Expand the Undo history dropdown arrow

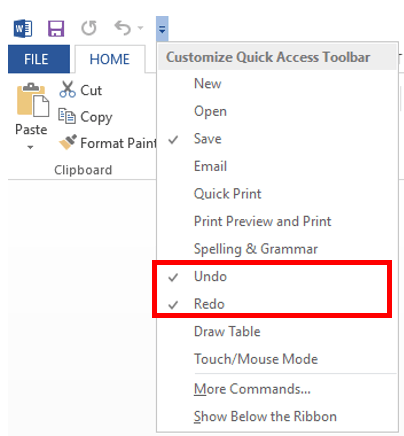pyautogui.click(x=140, y=28)
